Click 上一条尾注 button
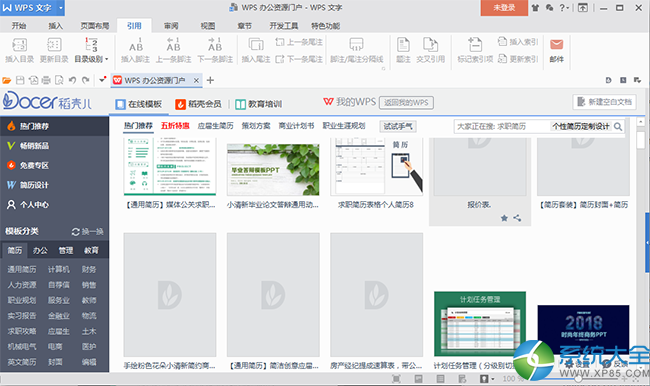 [299, 42]
